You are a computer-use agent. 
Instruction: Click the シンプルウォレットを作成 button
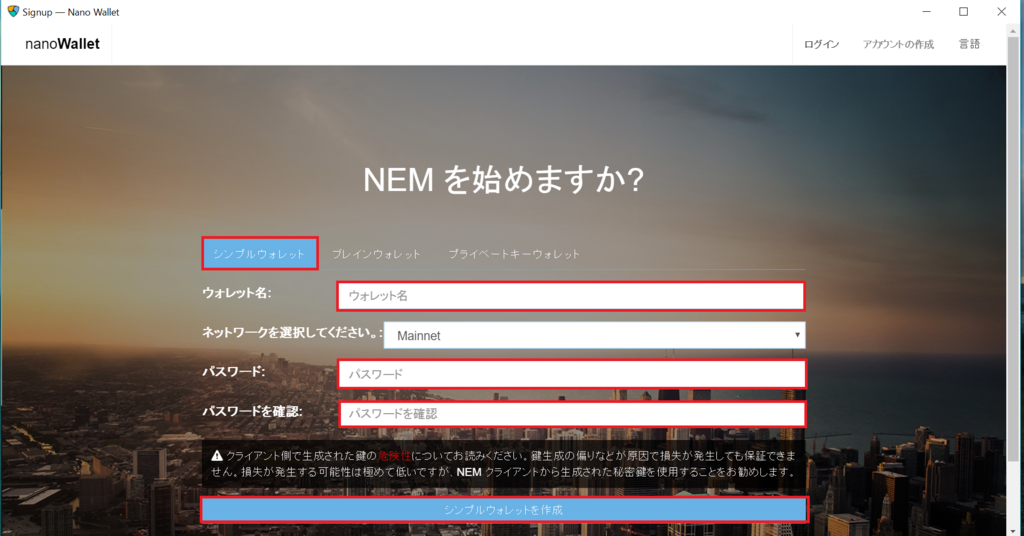[x=504, y=510]
